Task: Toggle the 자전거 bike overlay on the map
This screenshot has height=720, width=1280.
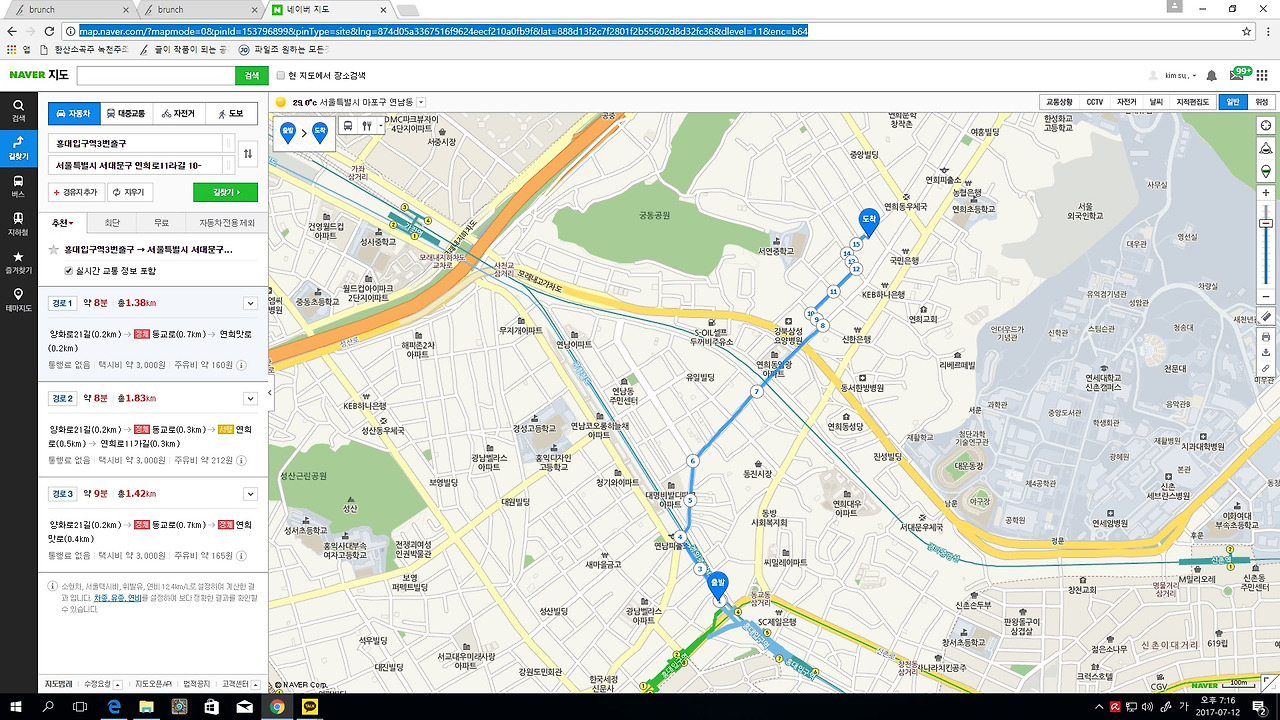Action: (x=1127, y=102)
